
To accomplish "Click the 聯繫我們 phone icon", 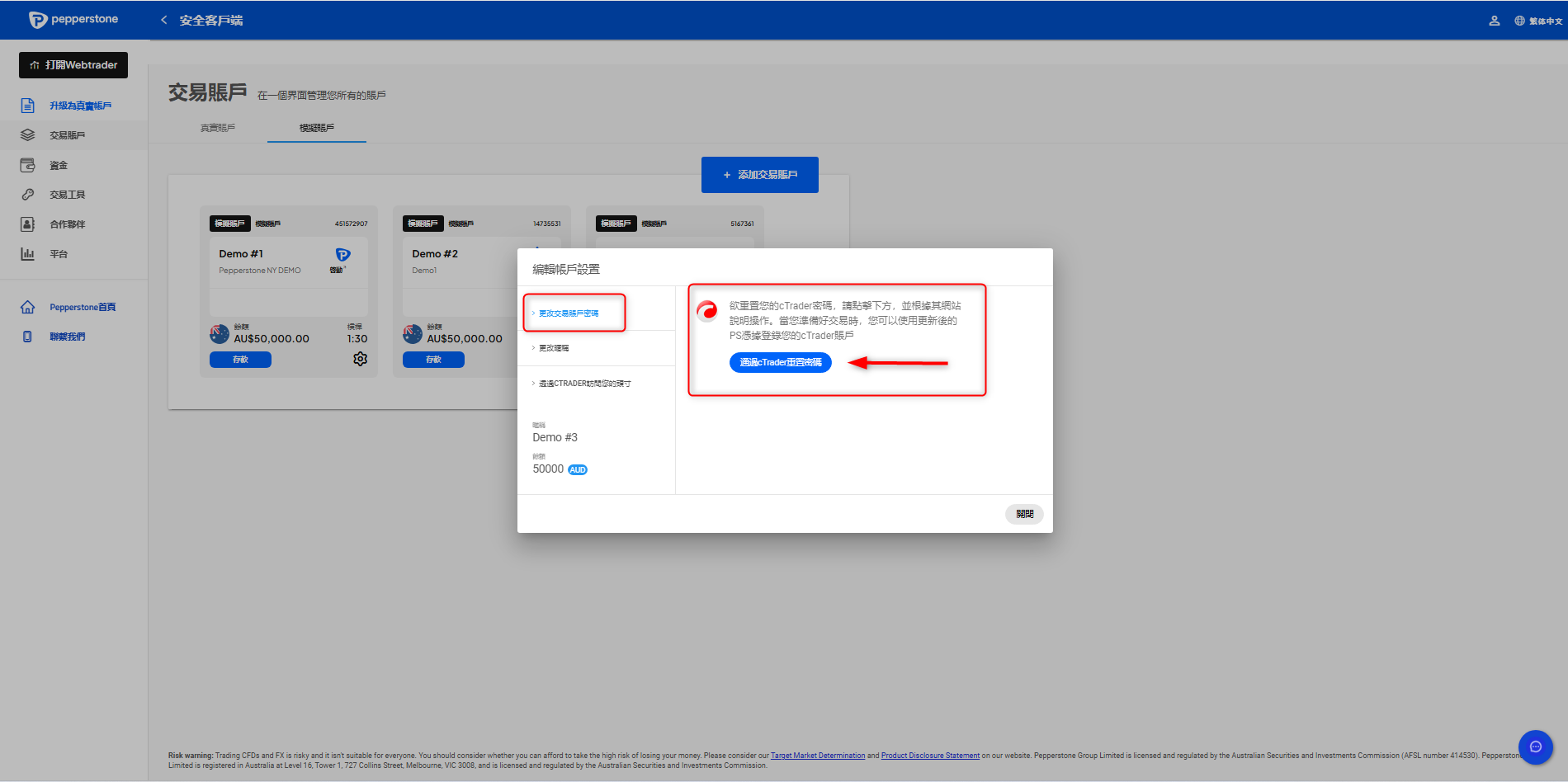I will [x=28, y=337].
